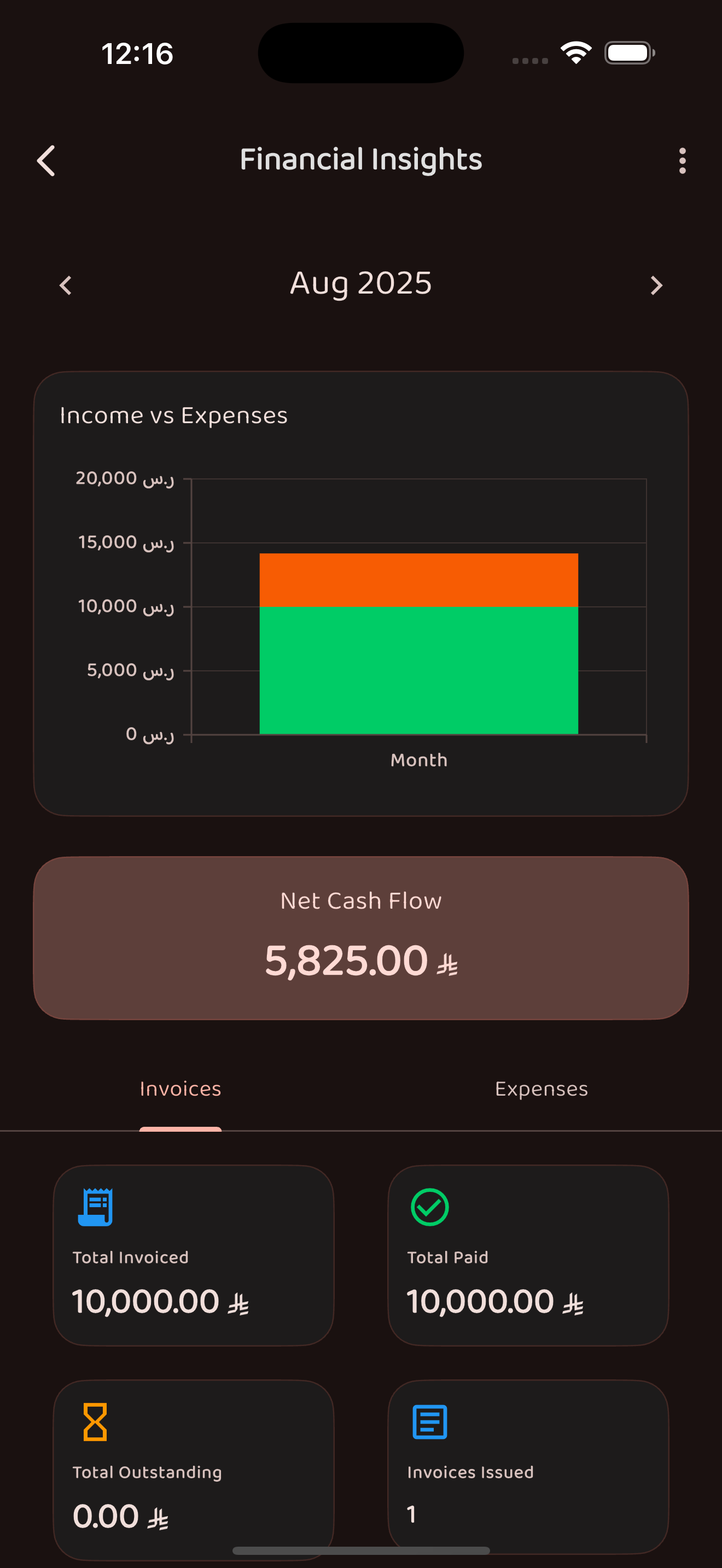Switch to the Expenses tab

[x=541, y=1089]
